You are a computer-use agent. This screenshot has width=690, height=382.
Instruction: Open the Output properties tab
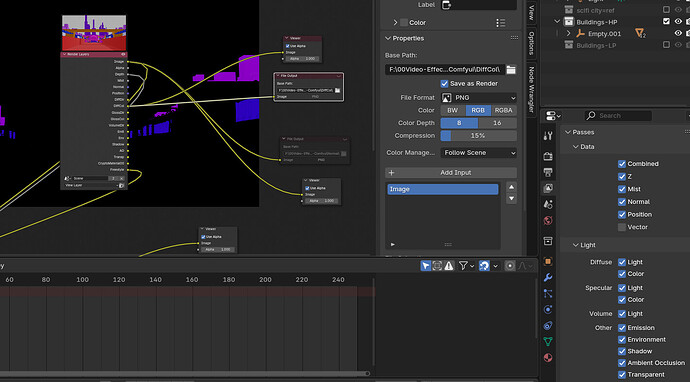(x=548, y=172)
